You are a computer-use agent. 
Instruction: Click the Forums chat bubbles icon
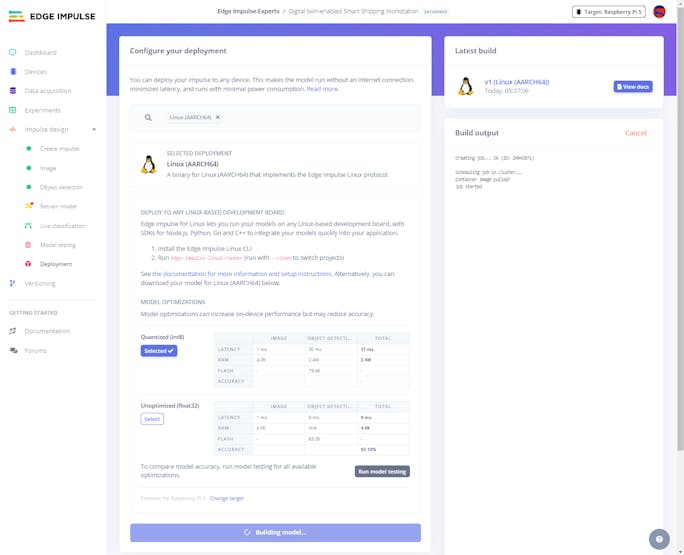pyautogui.click(x=14, y=350)
